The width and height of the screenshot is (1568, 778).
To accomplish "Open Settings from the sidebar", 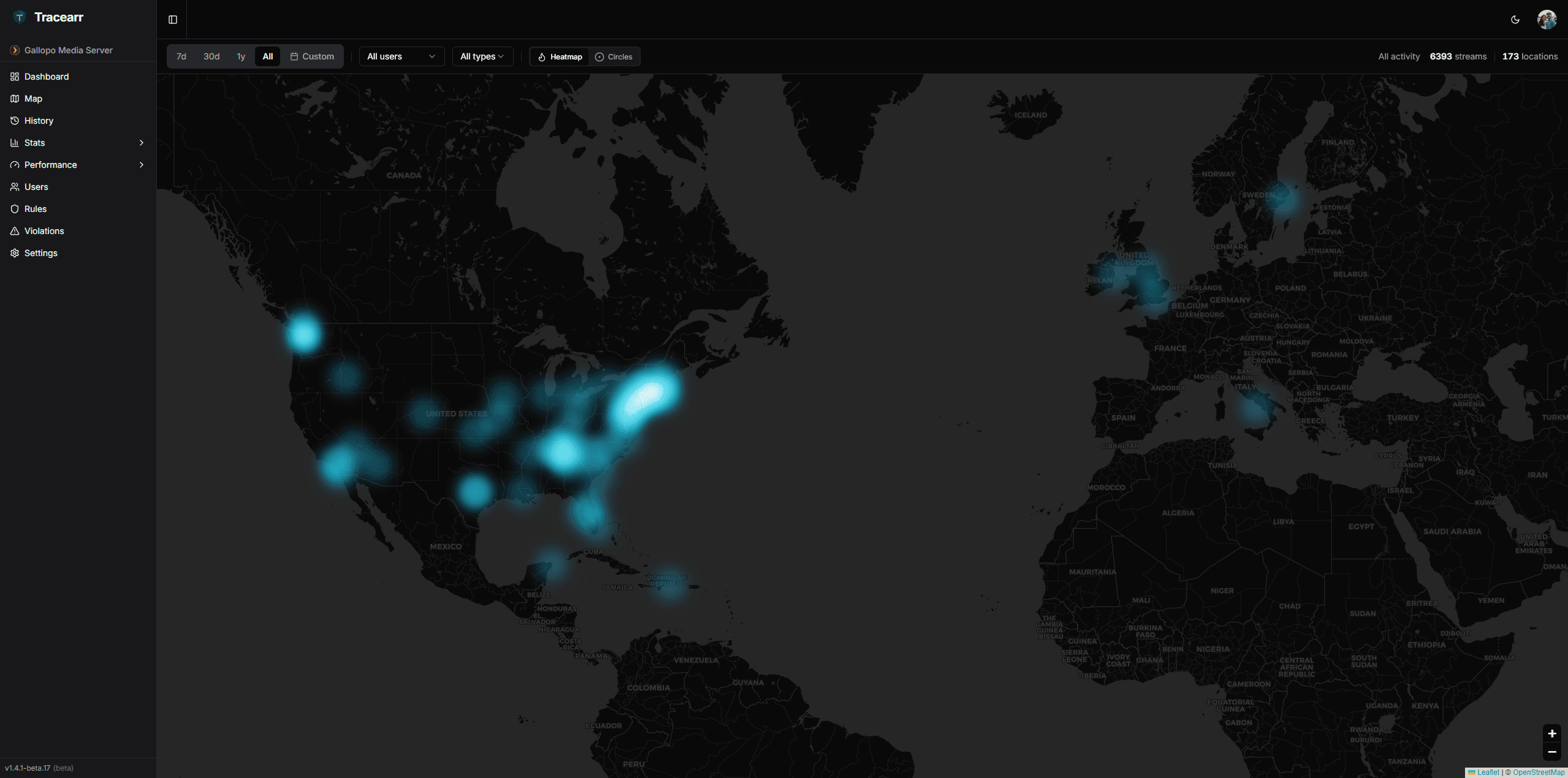I will tap(40, 252).
